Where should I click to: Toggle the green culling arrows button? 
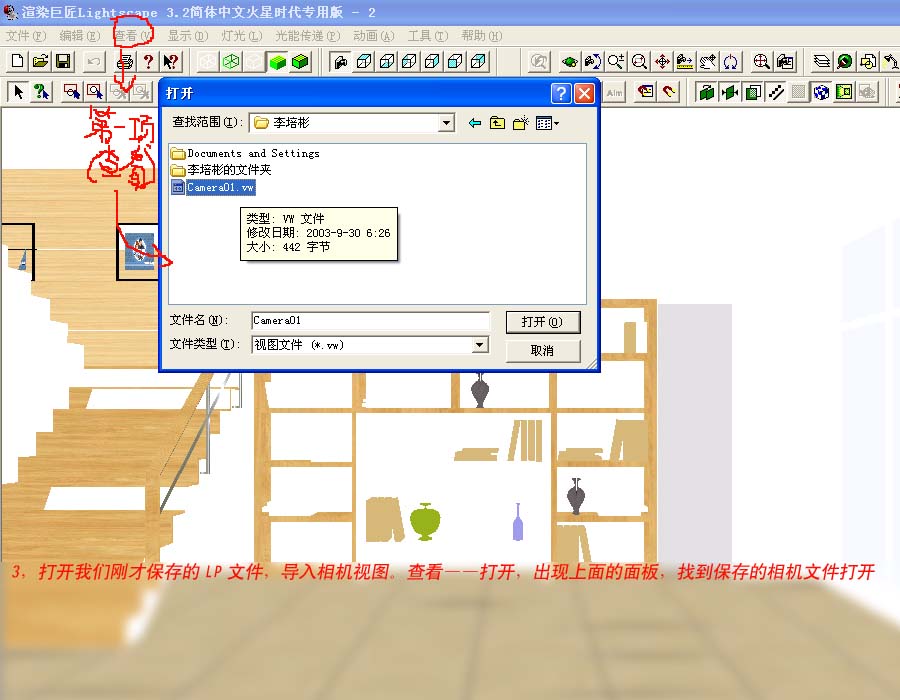(x=730, y=92)
